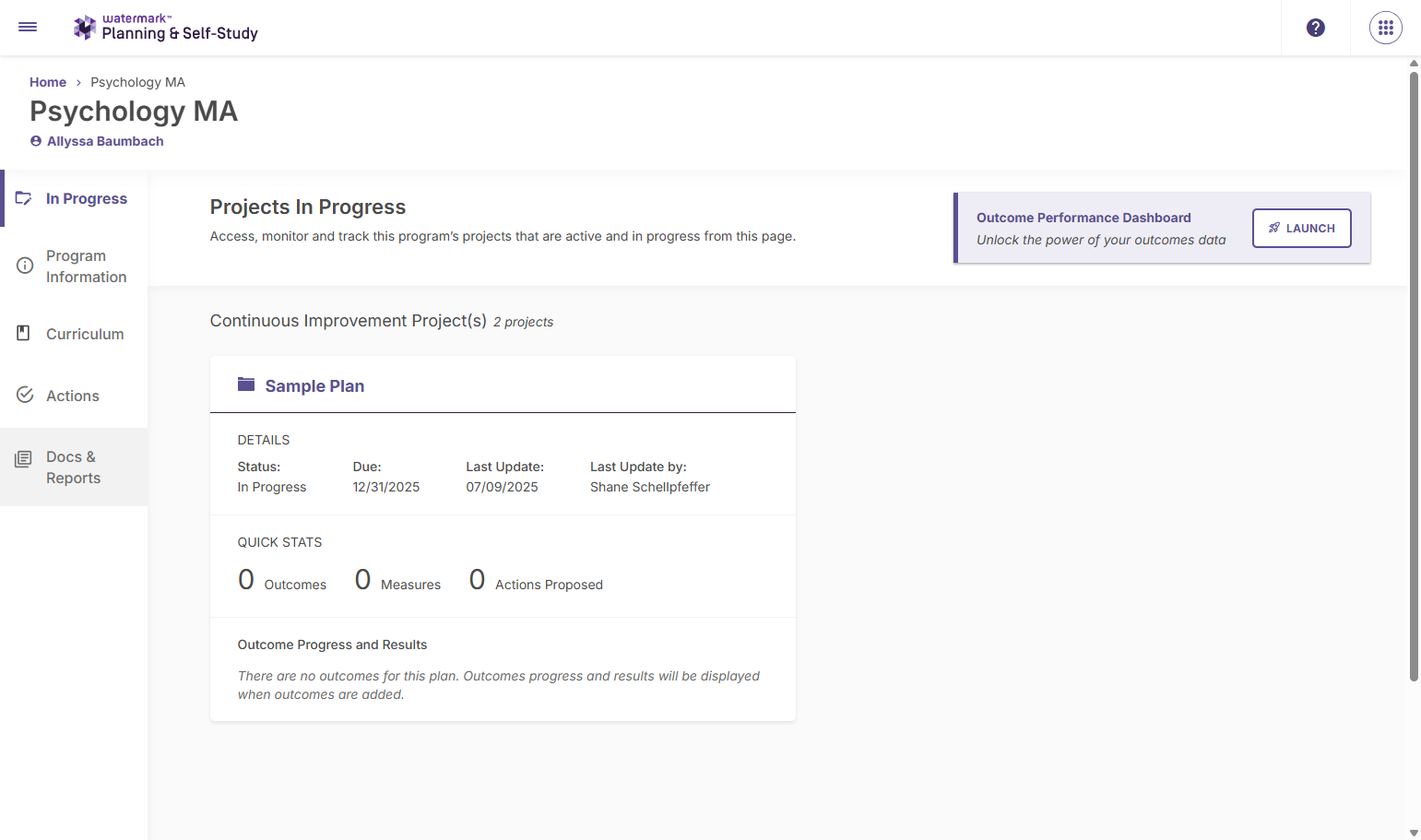Open Docs & Reports section
This screenshot has width=1421, height=840.
[x=74, y=467]
